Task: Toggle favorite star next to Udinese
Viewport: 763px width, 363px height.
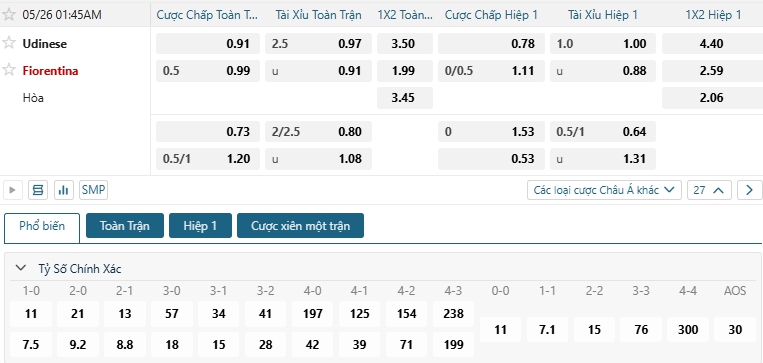Action: [8, 43]
